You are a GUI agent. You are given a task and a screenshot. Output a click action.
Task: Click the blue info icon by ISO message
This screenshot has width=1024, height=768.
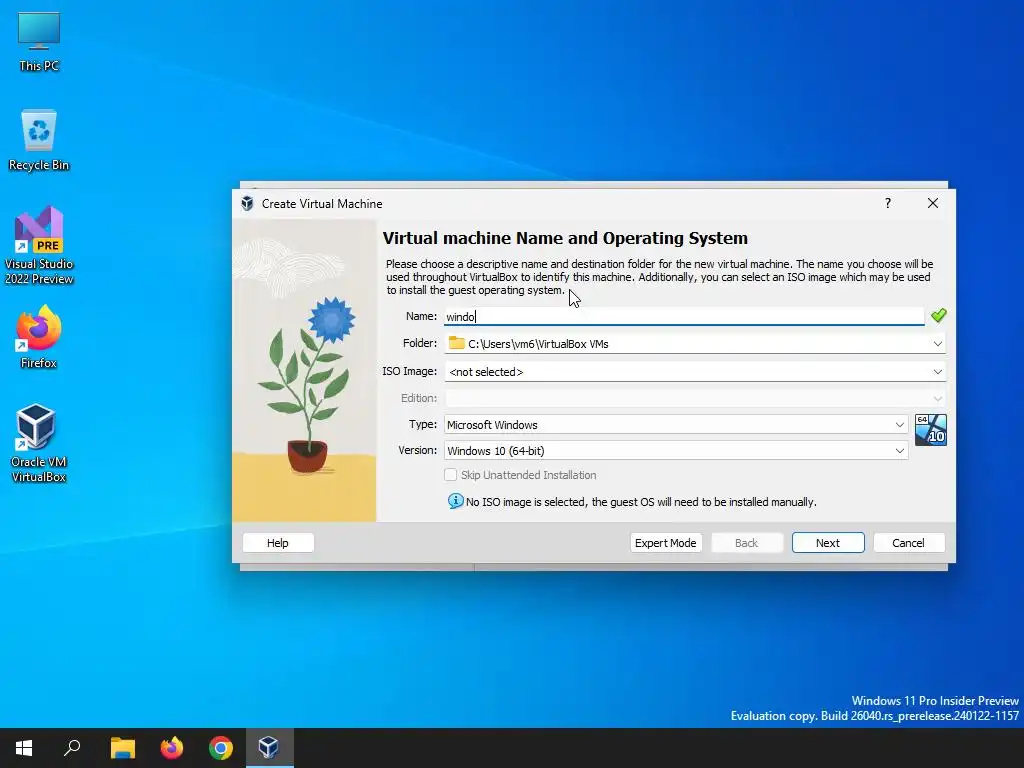point(455,501)
